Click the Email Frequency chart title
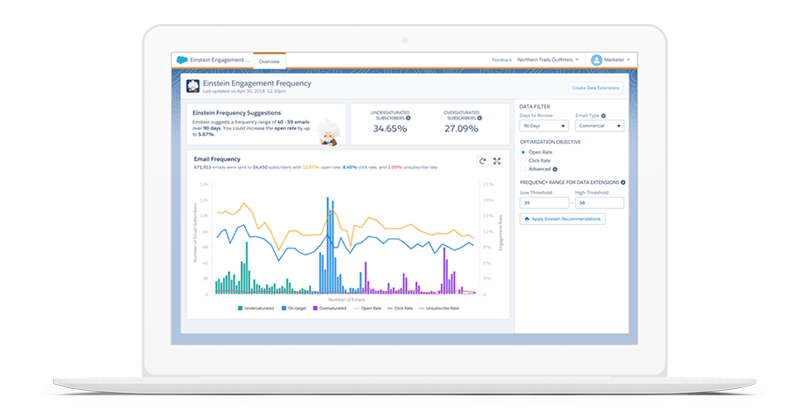The width and height of the screenshot is (800, 417). [x=217, y=159]
